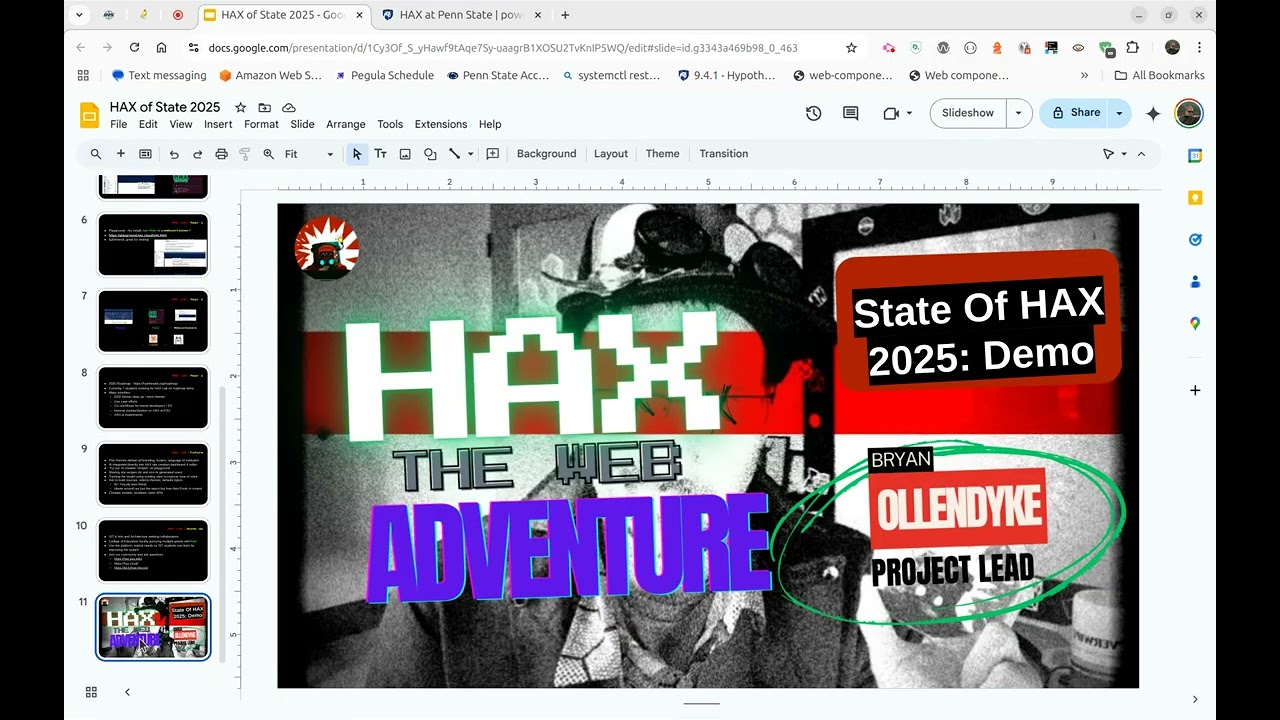Check cloud document status icon
This screenshot has width=1280, height=720.
(x=289, y=107)
